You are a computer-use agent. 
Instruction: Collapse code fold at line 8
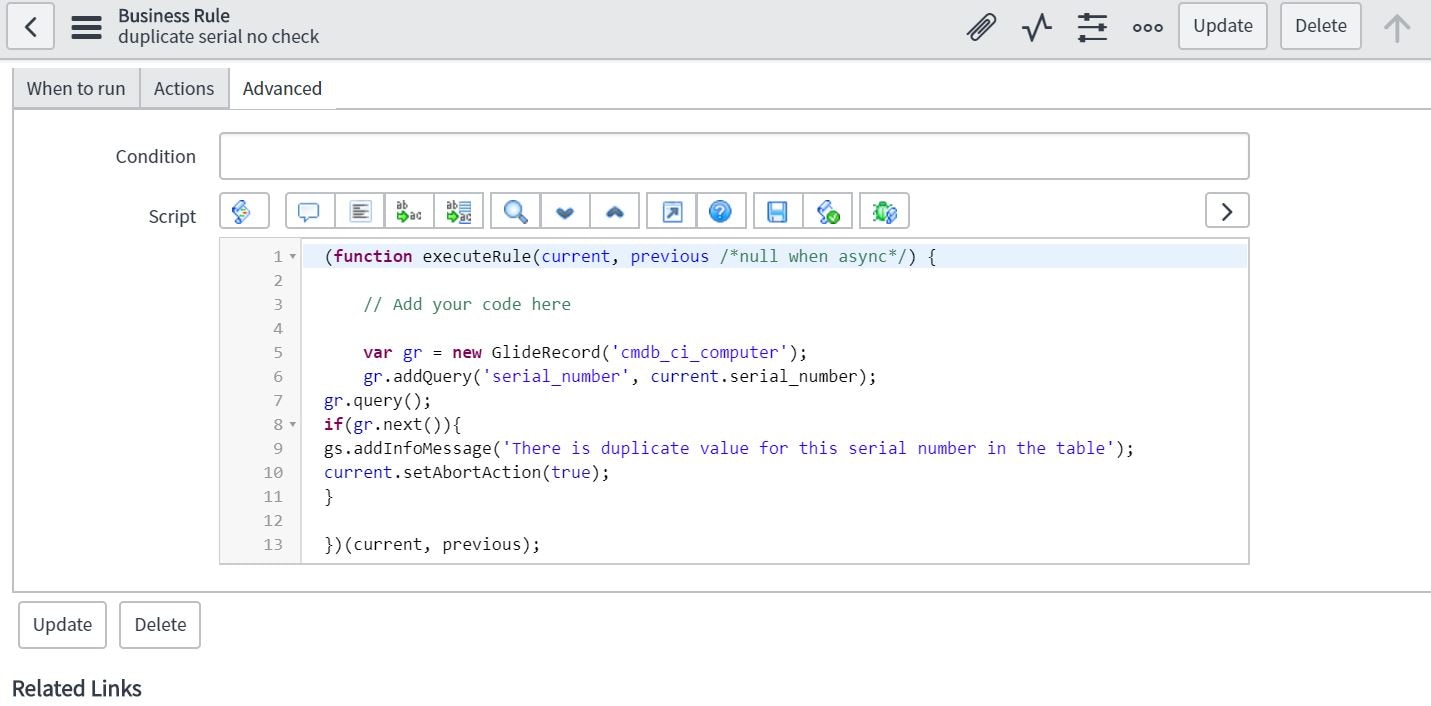[x=293, y=425]
